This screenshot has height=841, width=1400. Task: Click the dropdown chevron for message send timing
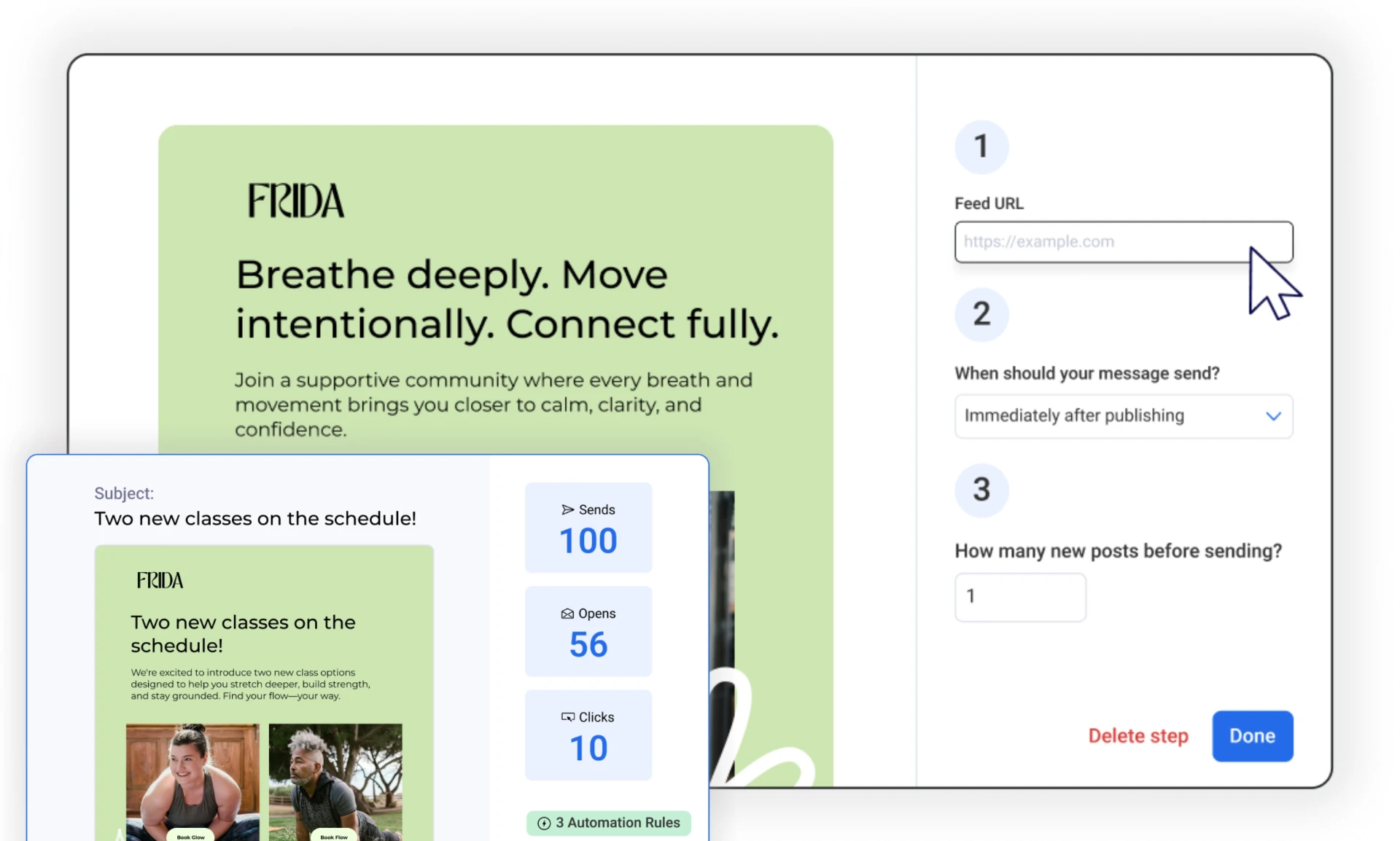1273,416
